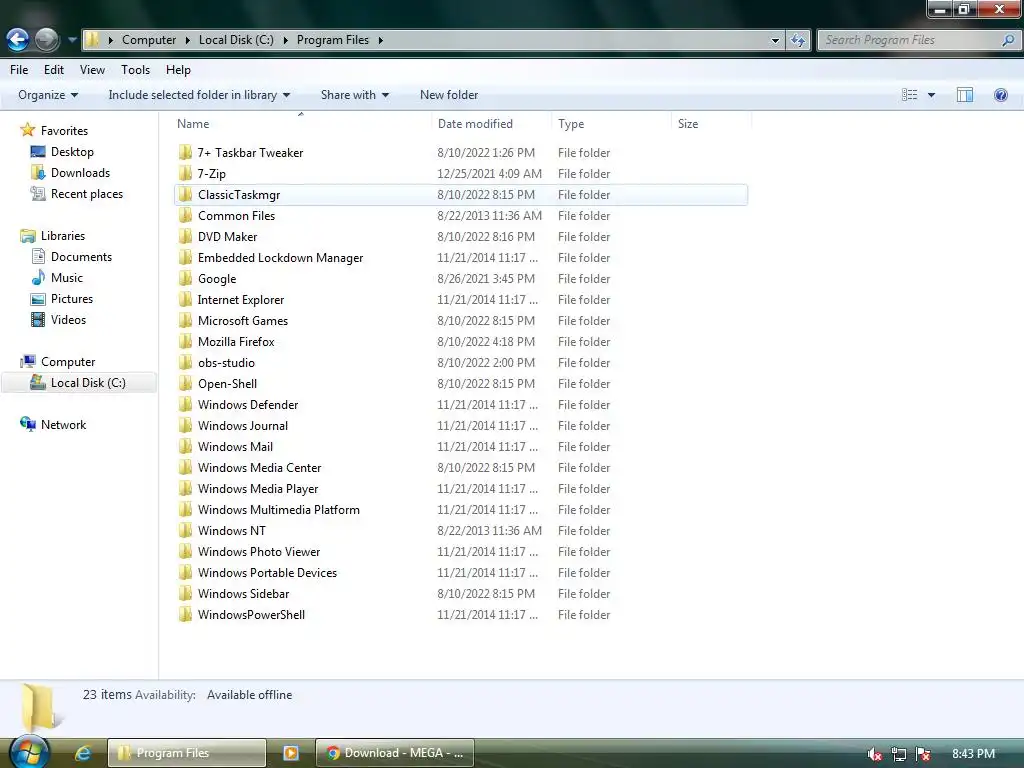Image resolution: width=1024 pixels, height=768 pixels.
Task: Select the Embedded Lockdown Manager folder icon
Action: tap(185, 257)
